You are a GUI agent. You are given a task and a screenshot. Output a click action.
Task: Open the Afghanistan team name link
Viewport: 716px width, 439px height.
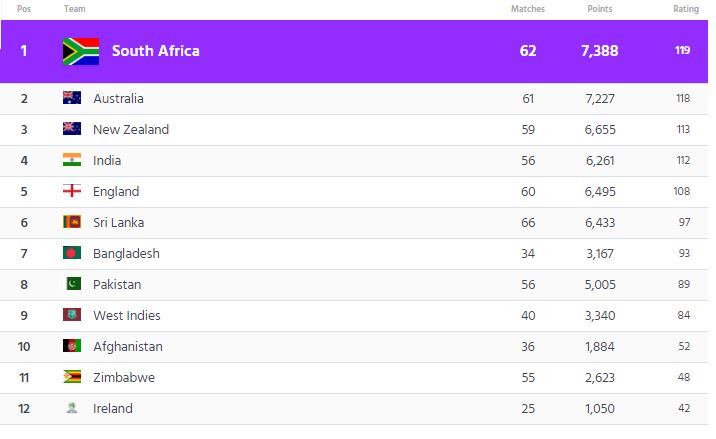tap(127, 346)
